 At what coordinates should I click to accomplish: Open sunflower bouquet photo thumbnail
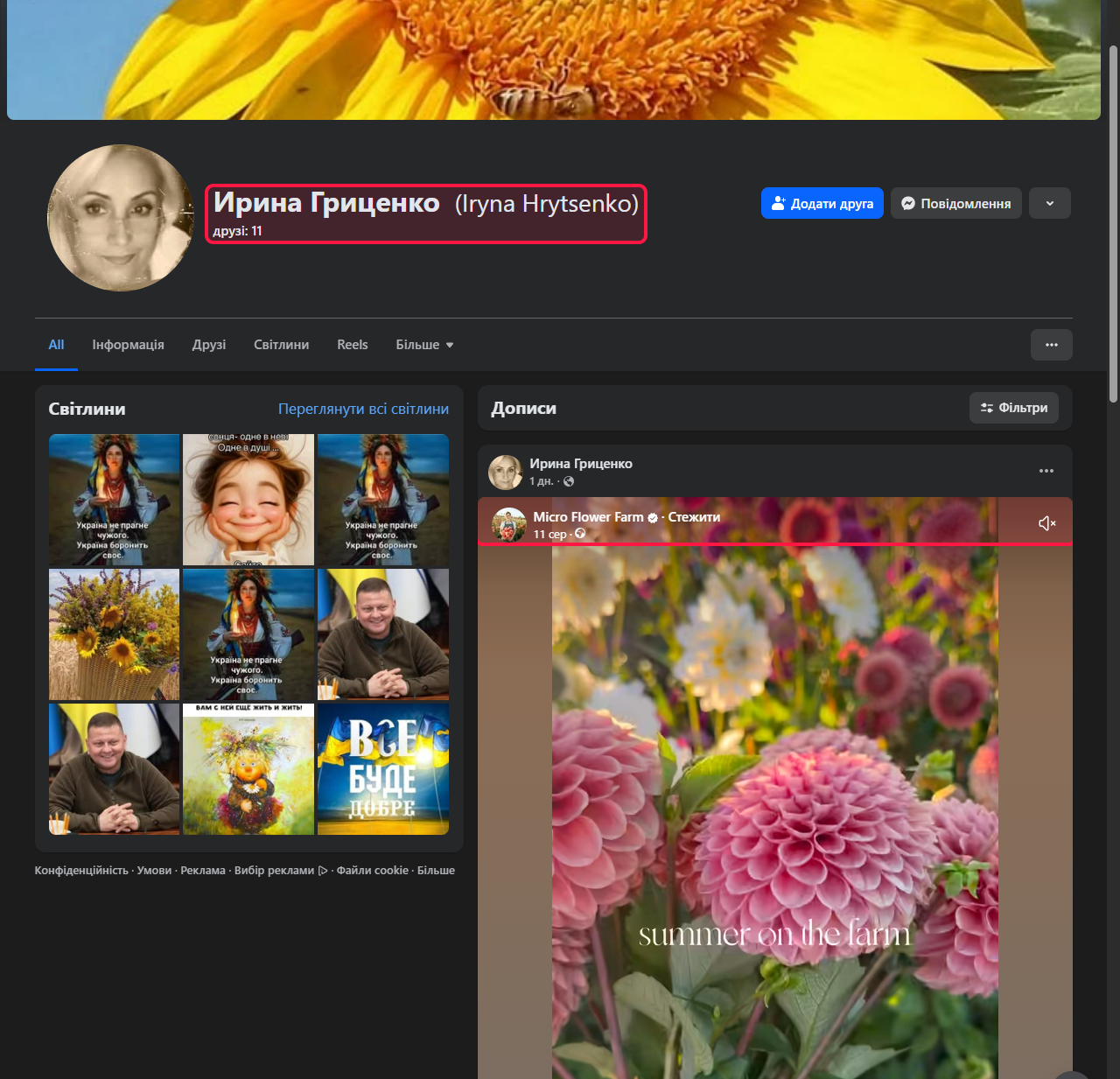pos(114,634)
